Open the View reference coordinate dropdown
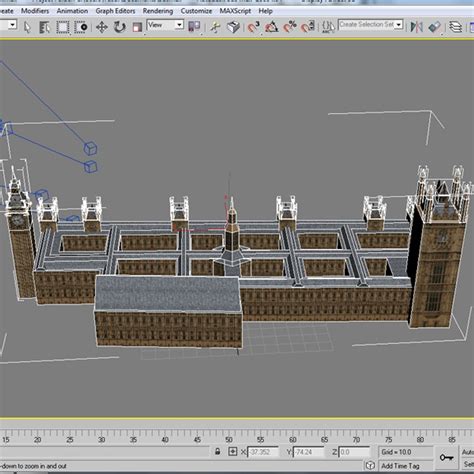474x474 pixels. 165,25
